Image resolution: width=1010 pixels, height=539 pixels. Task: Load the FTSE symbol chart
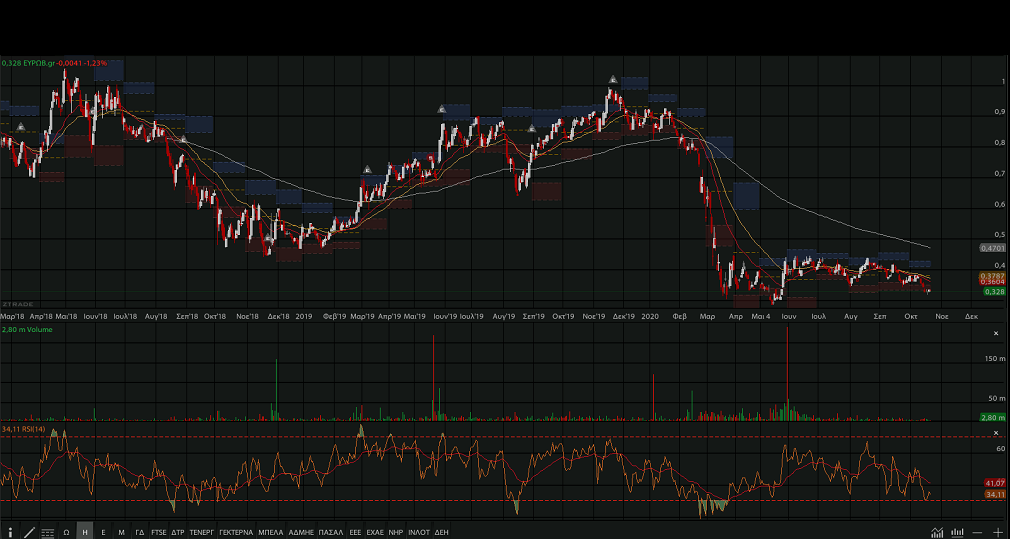(x=159, y=532)
